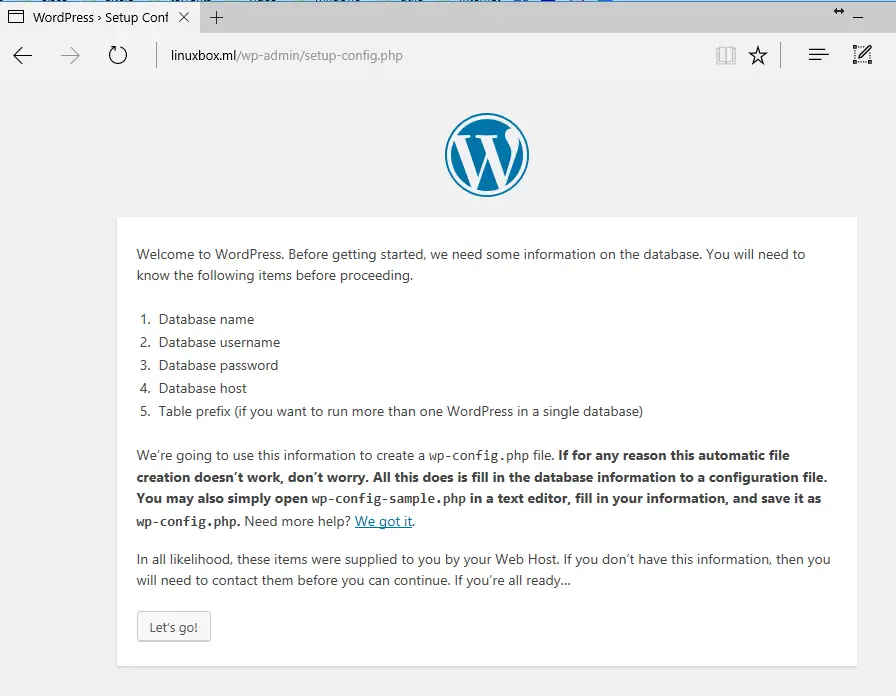
Task: Click the 'Welcome to WordPress' text
Action: coord(210,254)
